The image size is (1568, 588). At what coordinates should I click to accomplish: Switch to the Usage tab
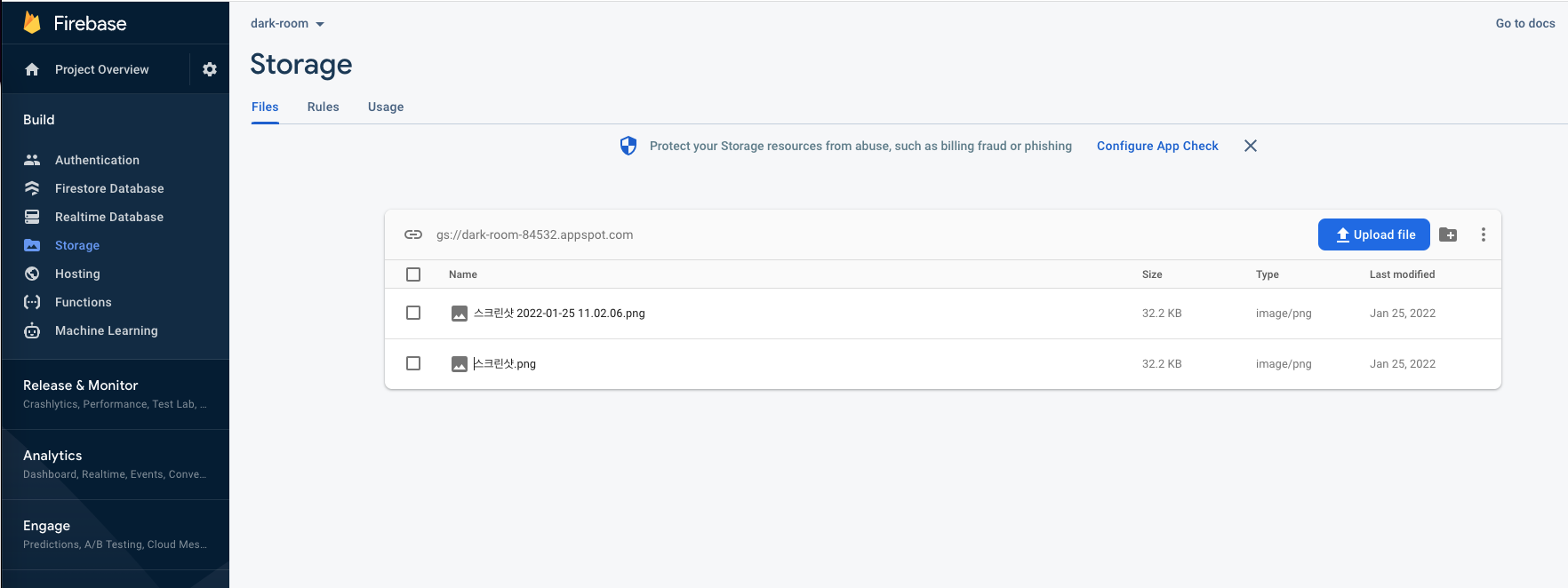386,107
